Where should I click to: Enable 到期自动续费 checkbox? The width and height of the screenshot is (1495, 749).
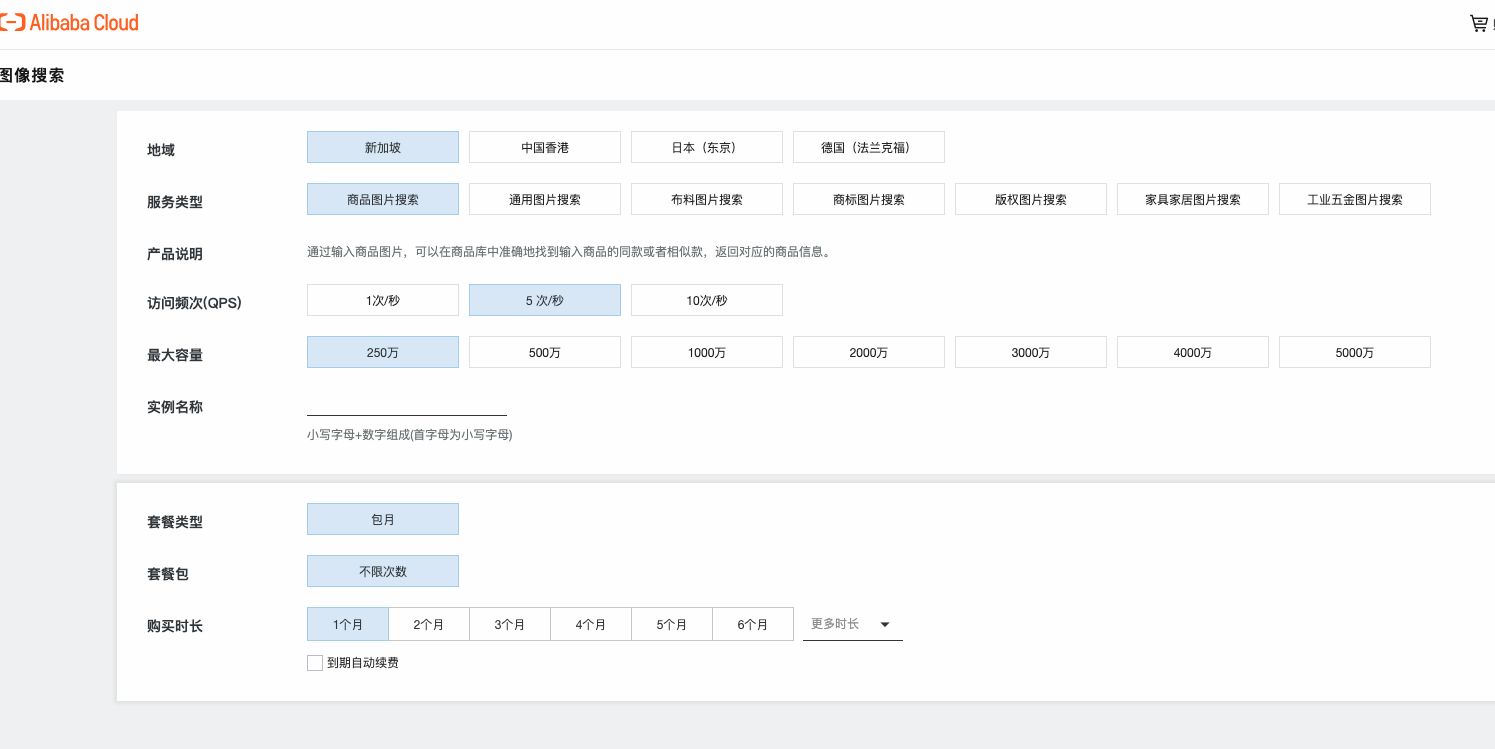tap(315, 663)
